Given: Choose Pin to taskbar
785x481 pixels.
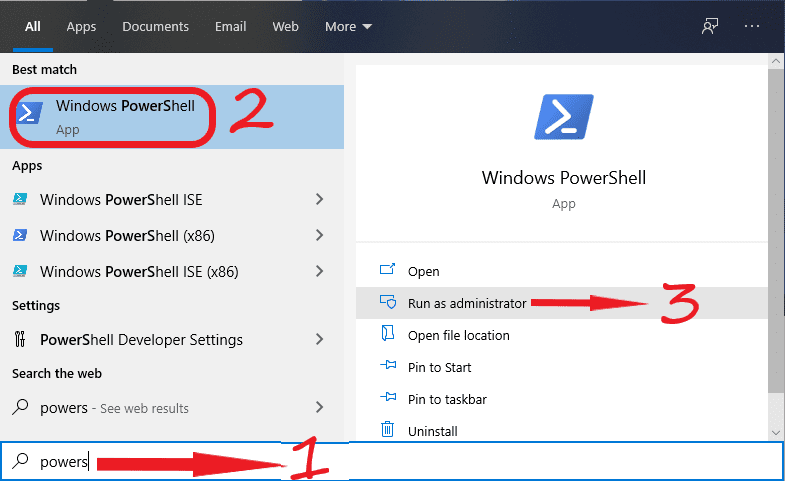Looking at the screenshot, I should pyautogui.click(x=562, y=399).
